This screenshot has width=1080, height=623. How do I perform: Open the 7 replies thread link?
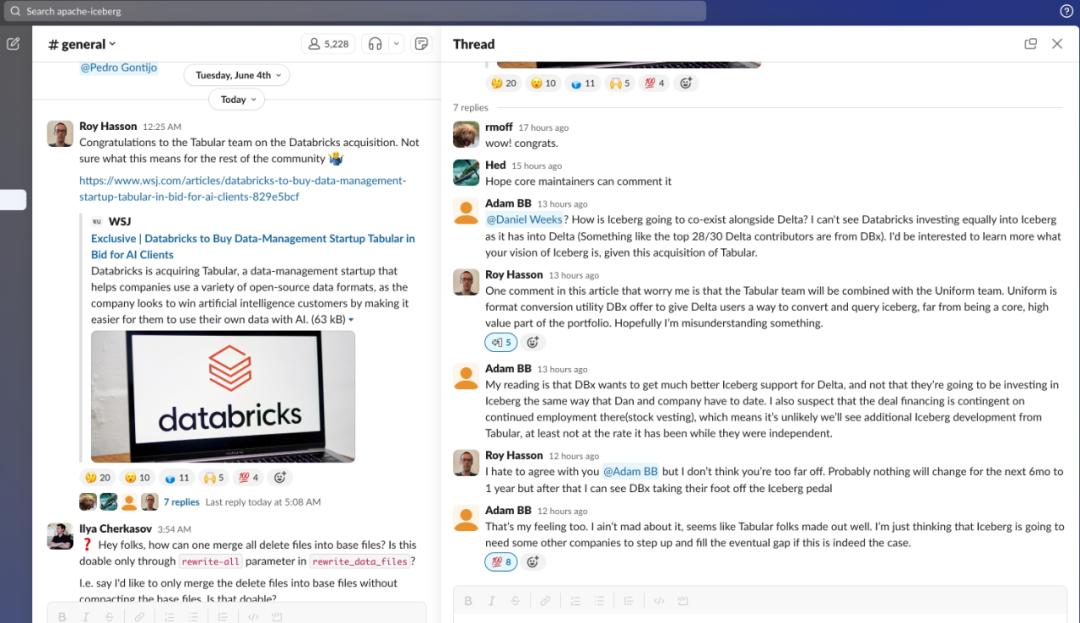point(181,502)
